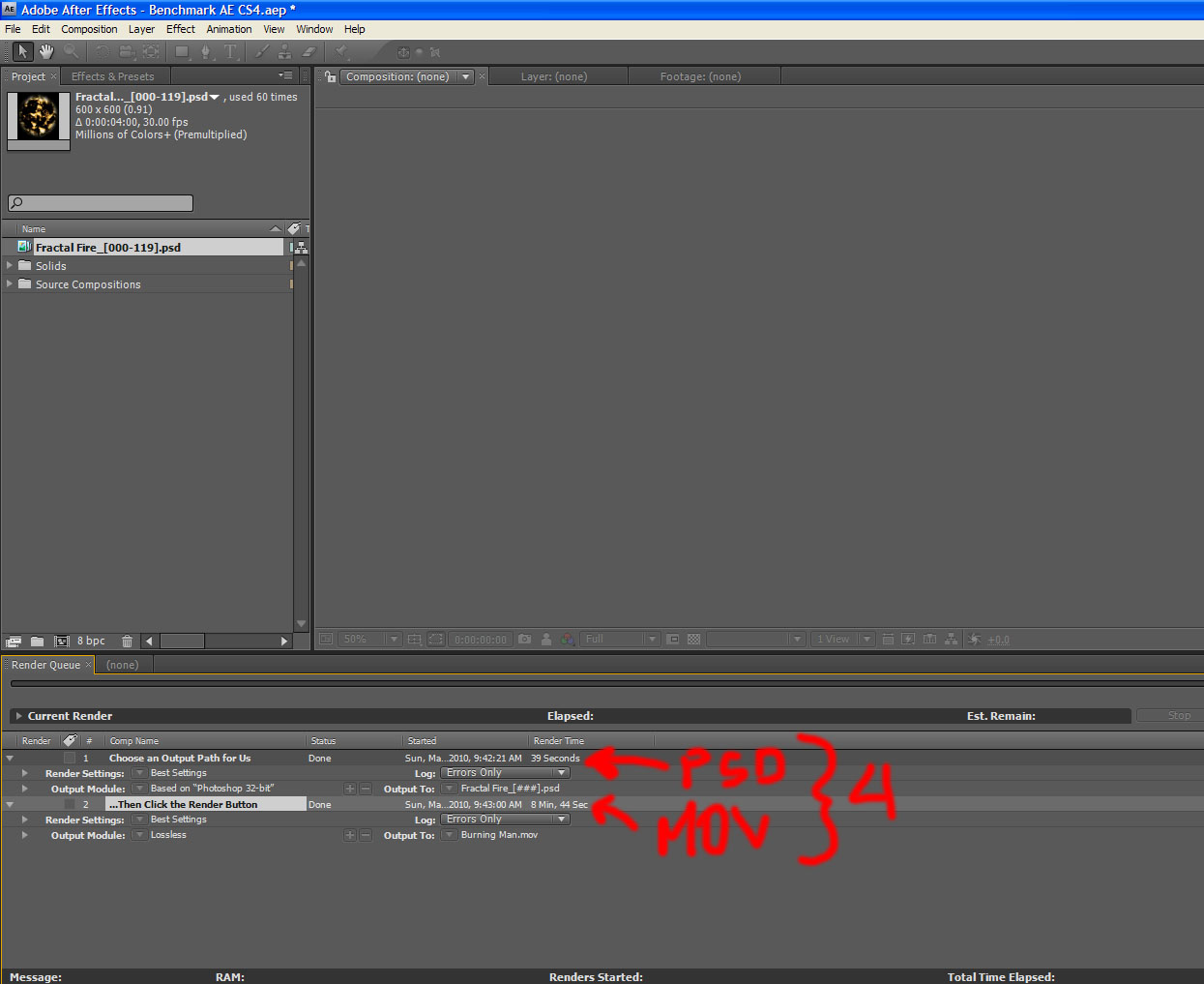Click the Best Settings link for item 1

pos(179,773)
